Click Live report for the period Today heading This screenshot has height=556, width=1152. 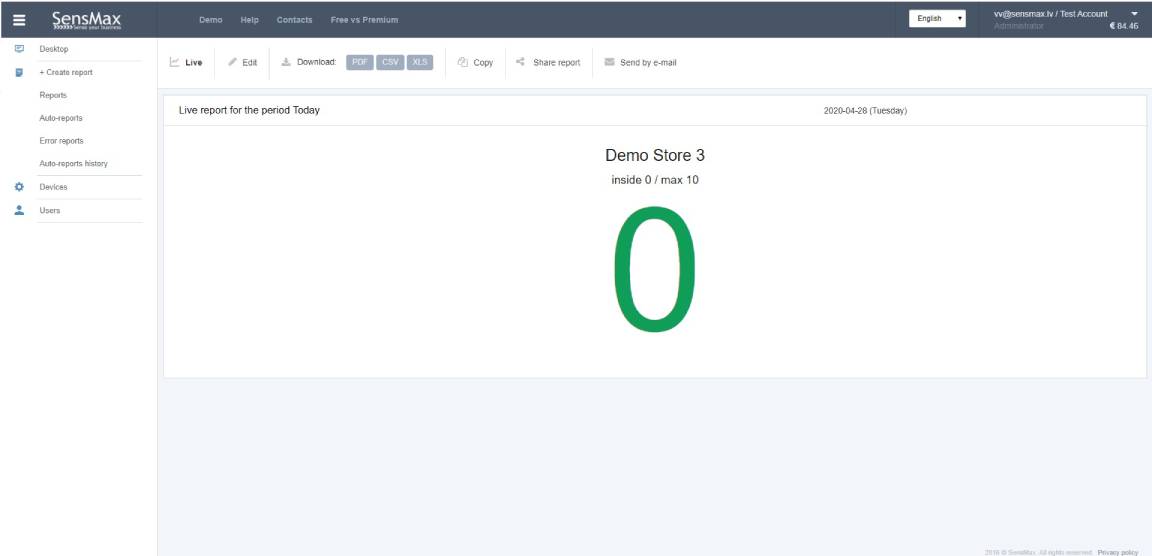click(x=249, y=111)
